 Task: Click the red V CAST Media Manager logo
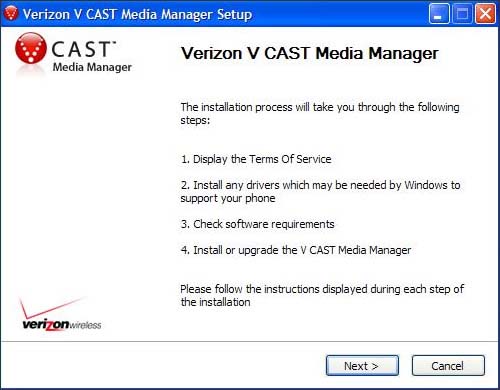[73, 53]
